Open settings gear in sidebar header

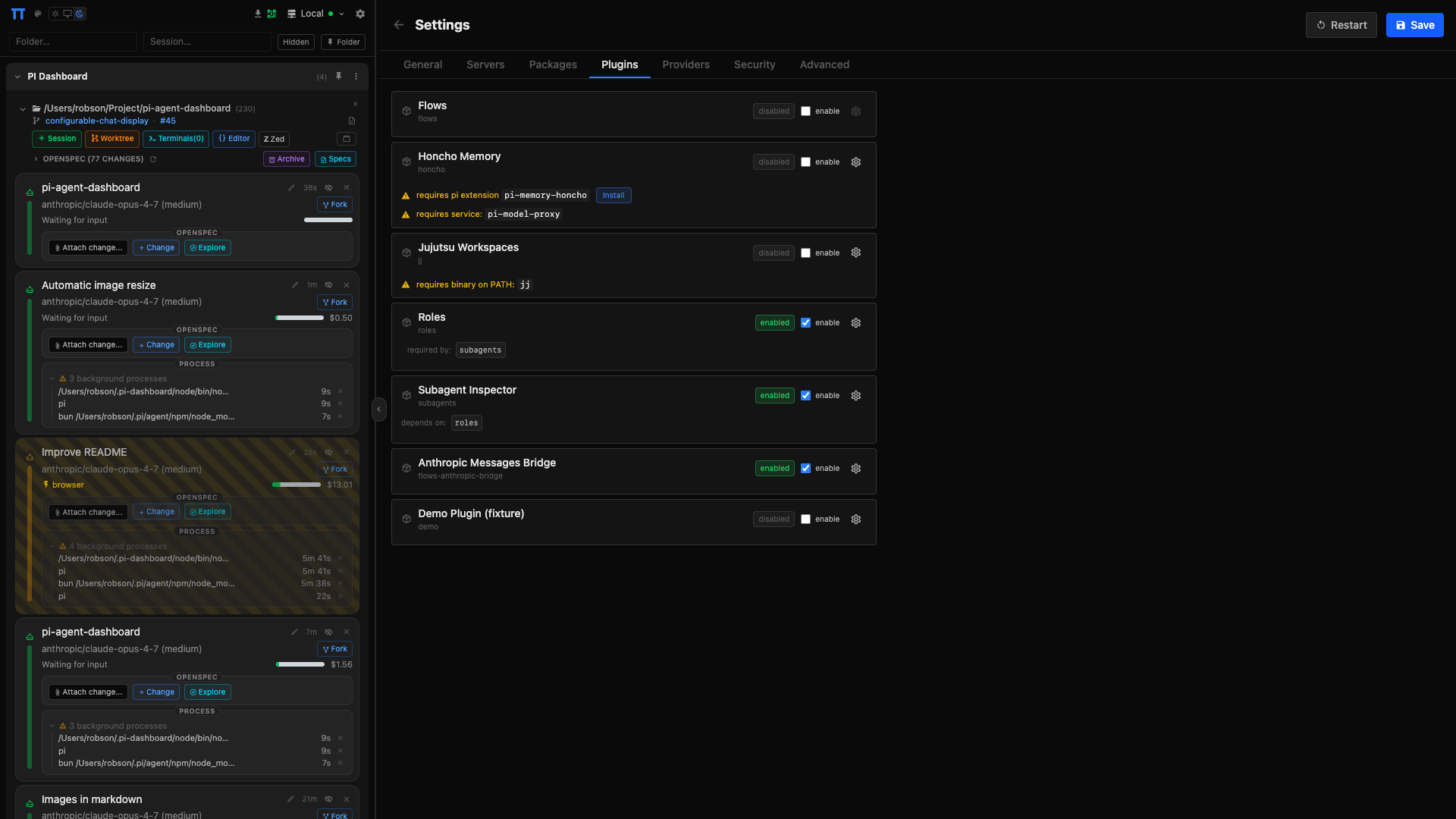[x=360, y=14]
